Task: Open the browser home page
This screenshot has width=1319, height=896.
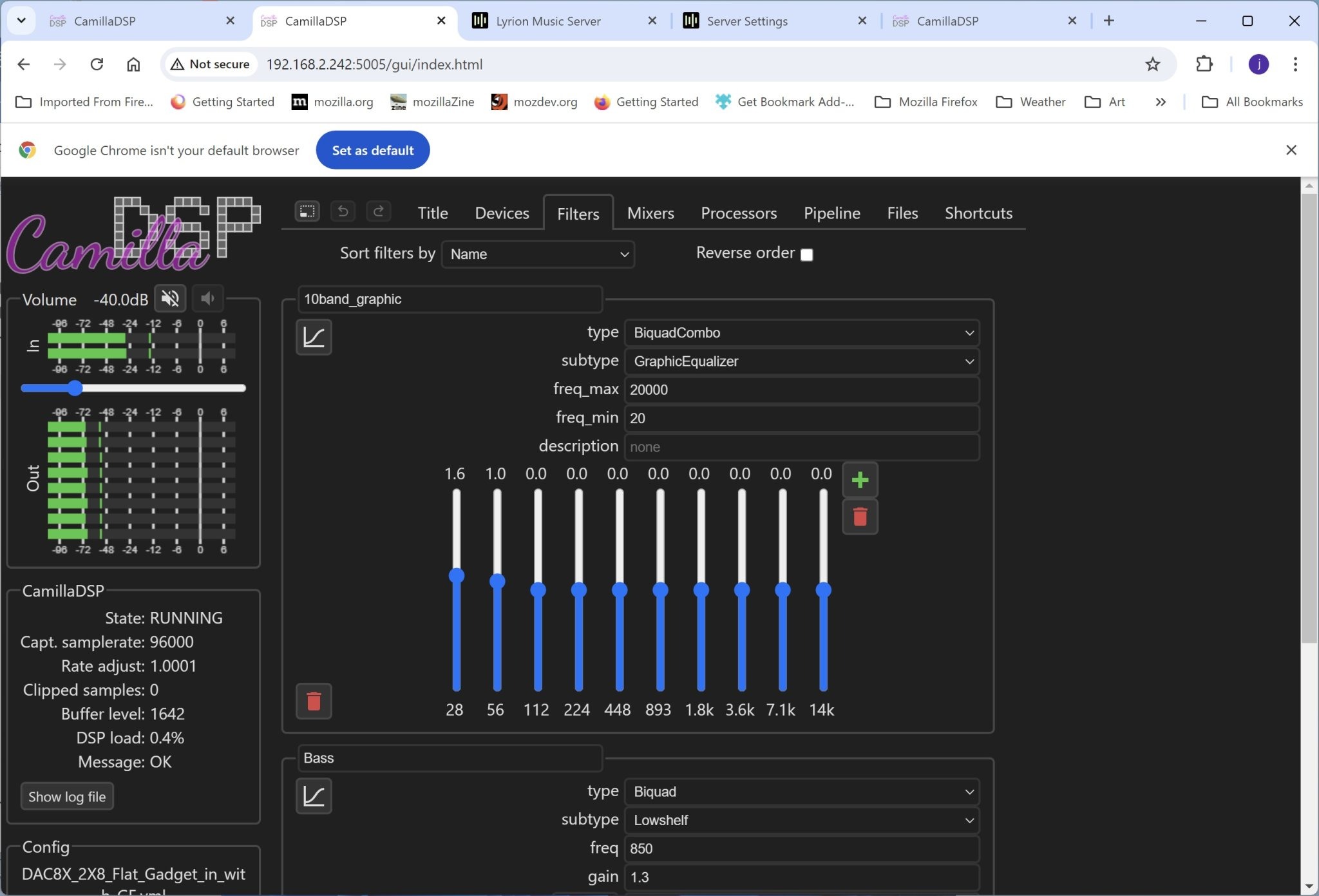Action: pos(133,64)
